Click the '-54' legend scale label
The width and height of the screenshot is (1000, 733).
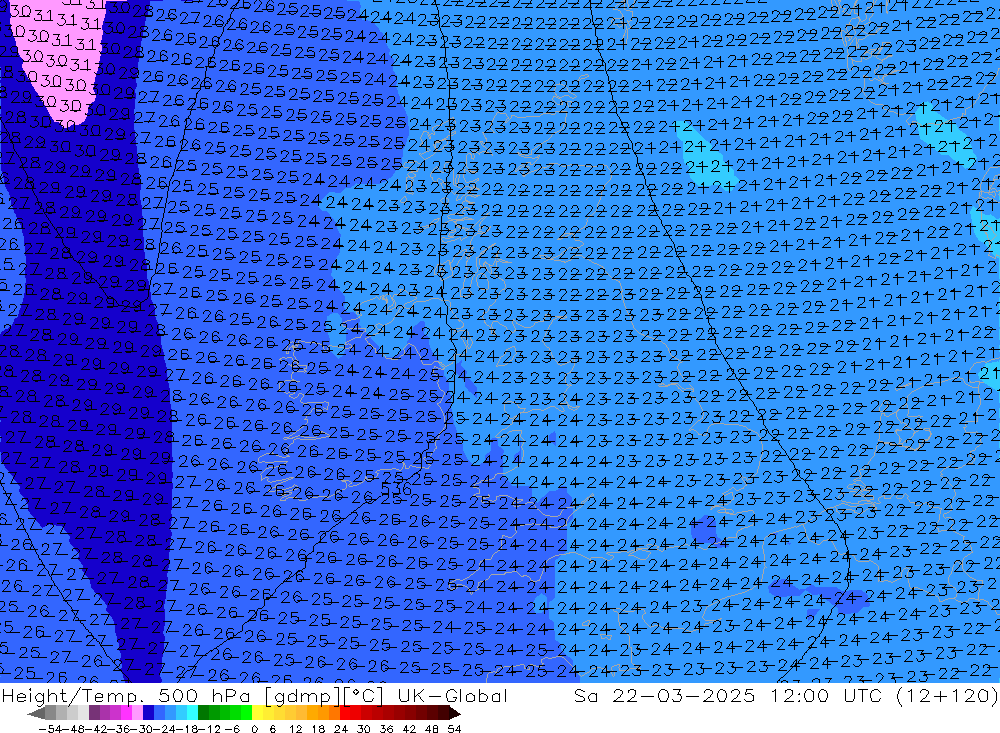coord(50,729)
